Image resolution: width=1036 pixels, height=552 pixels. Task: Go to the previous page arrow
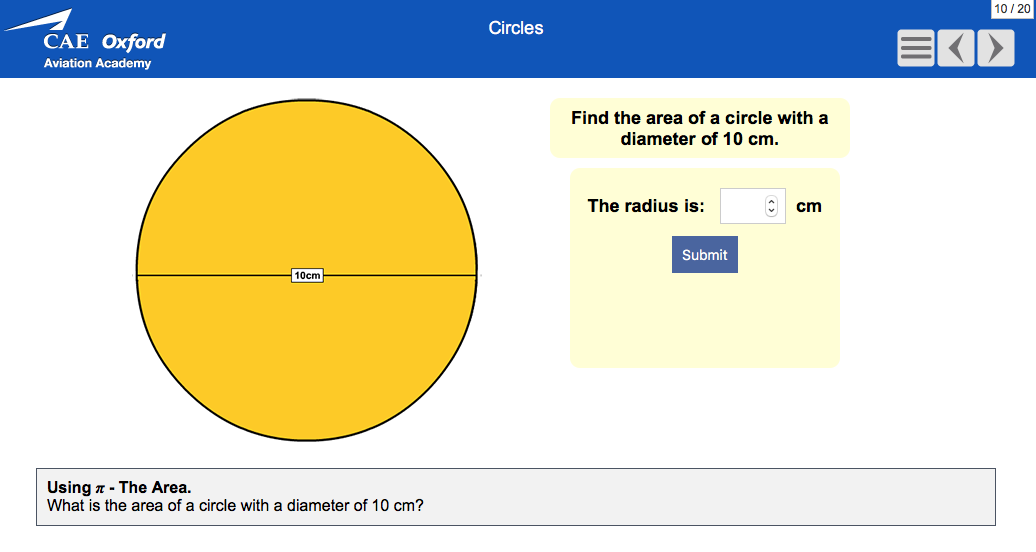coord(956,48)
